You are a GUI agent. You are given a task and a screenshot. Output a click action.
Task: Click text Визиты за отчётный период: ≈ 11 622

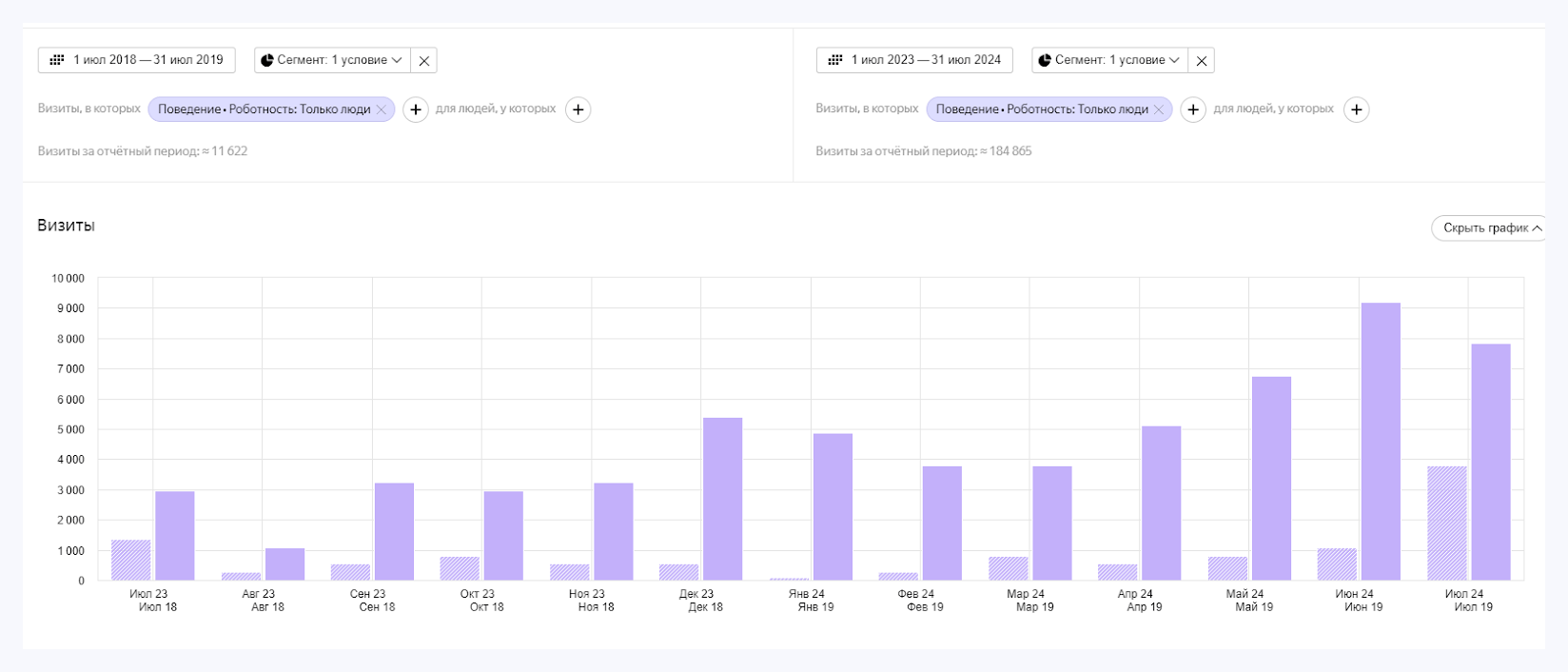tap(143, 151)
